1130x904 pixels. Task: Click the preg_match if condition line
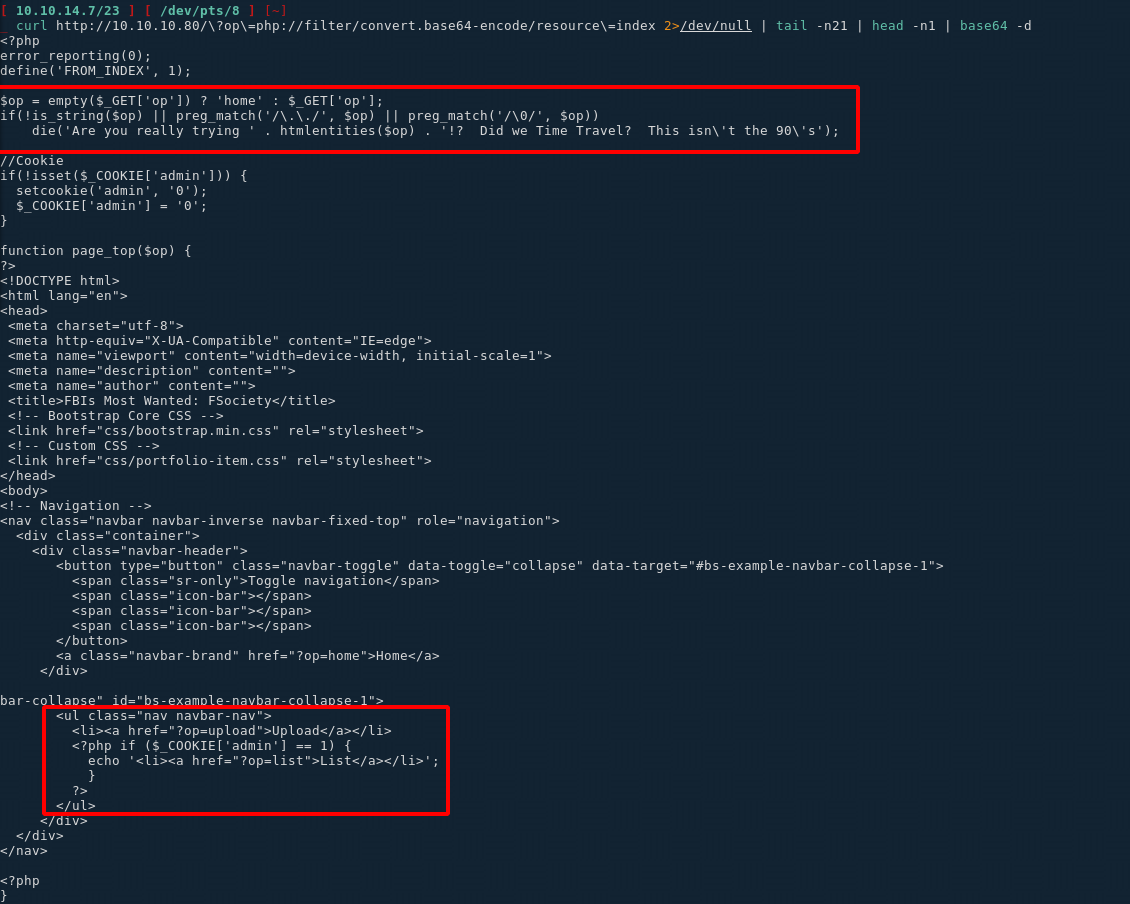click(x=300, y=116)
